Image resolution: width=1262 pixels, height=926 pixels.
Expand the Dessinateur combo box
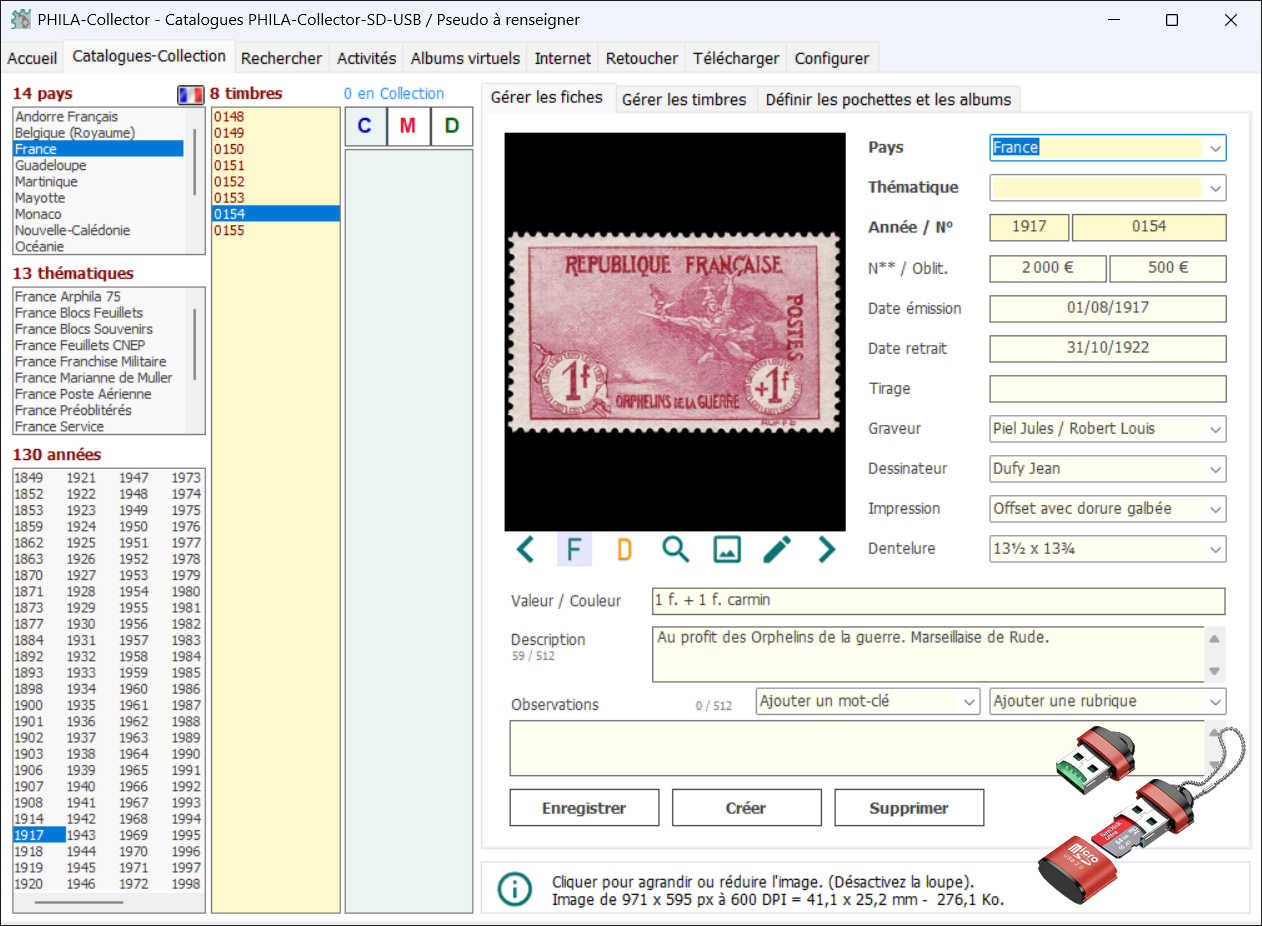pyautogui.click(x=1215, y=469)
